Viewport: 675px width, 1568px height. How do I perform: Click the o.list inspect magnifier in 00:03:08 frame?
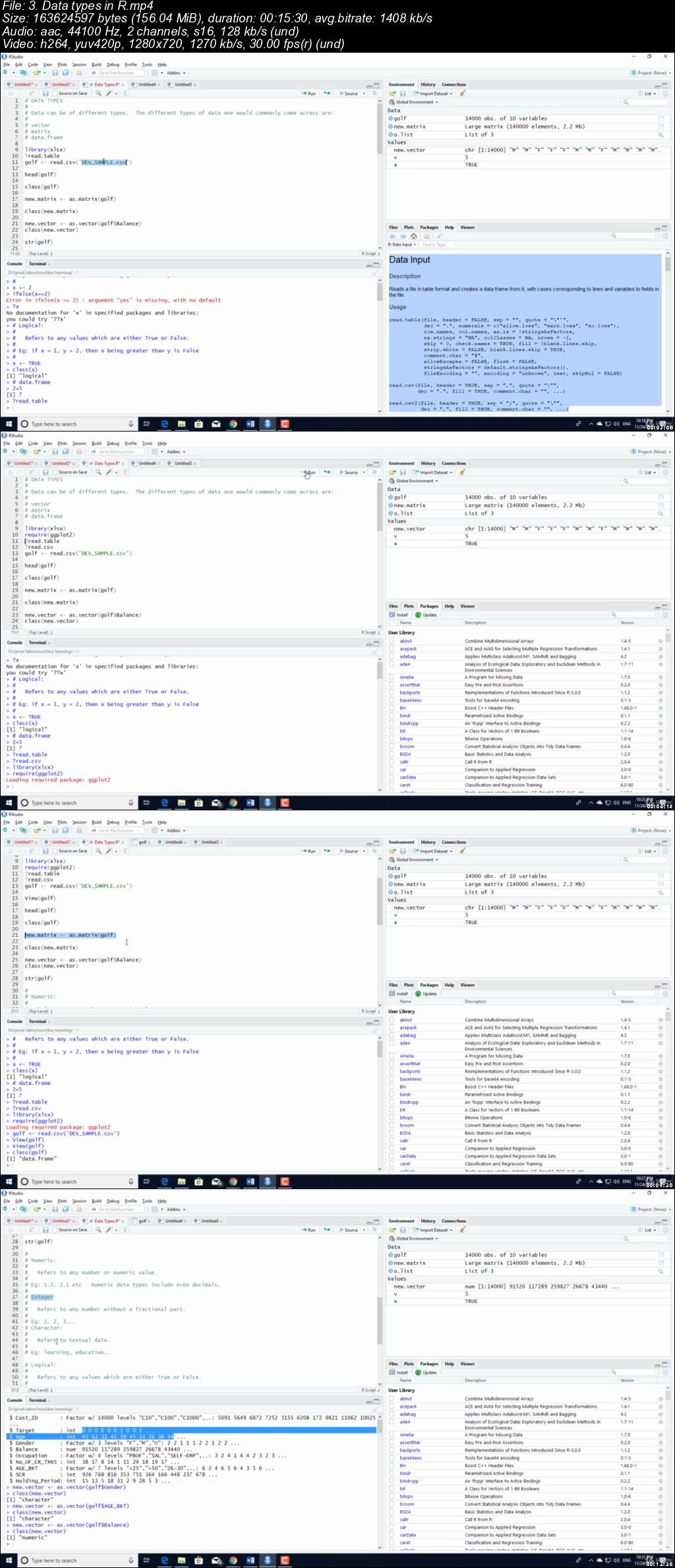tap(660, 134)
